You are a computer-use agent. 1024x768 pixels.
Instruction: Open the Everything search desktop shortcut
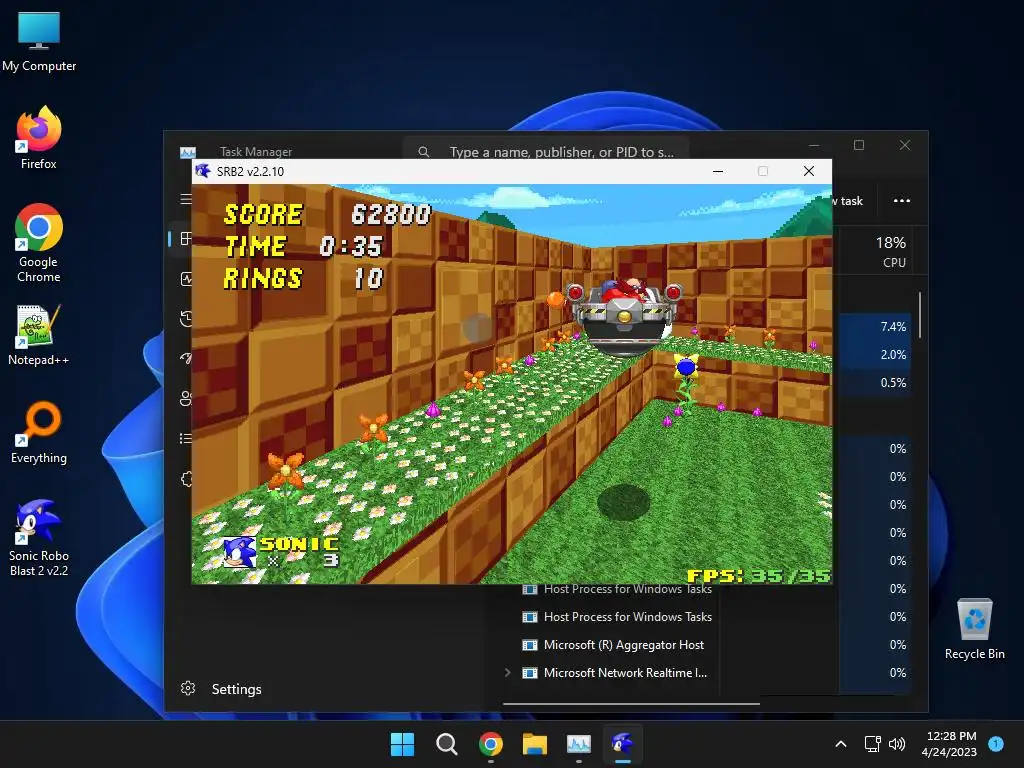pyautogui.click(x=39, y=432)
